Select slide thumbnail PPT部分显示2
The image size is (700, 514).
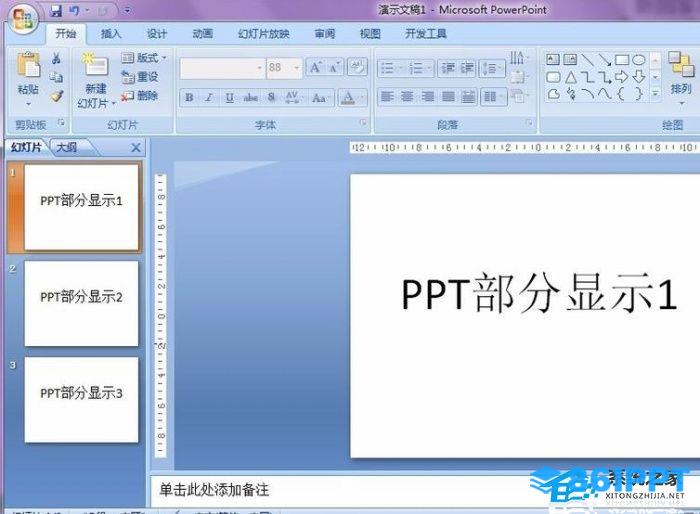click(x=81, y=303)
